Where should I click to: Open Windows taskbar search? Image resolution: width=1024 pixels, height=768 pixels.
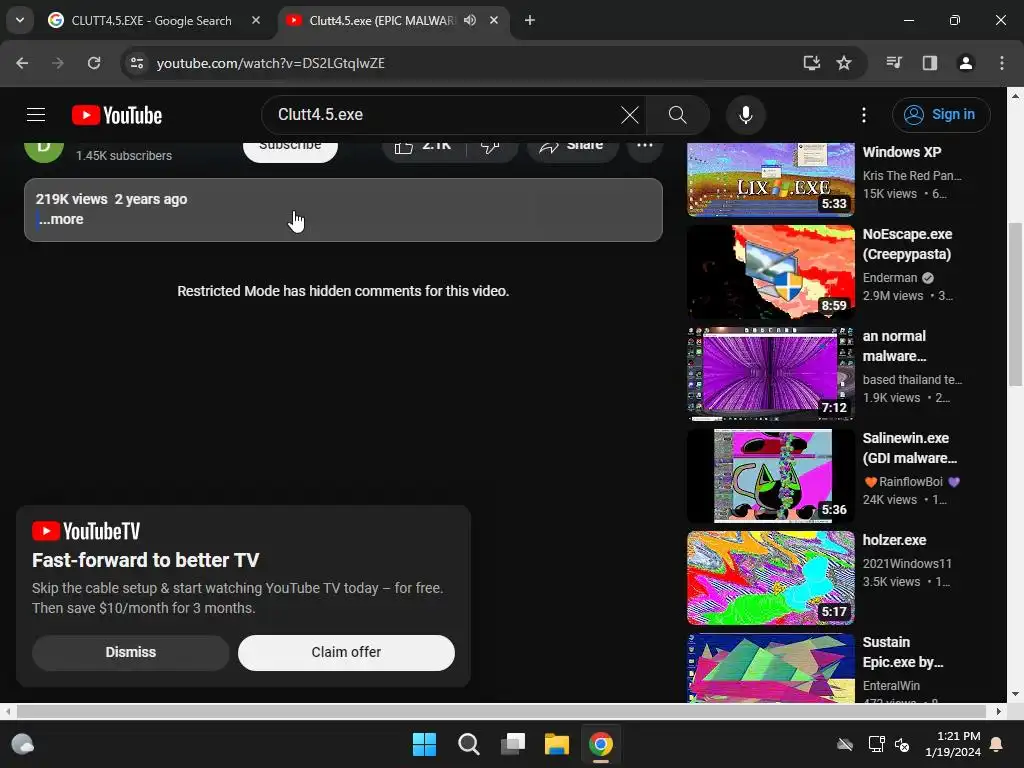(x=469, y=744)
